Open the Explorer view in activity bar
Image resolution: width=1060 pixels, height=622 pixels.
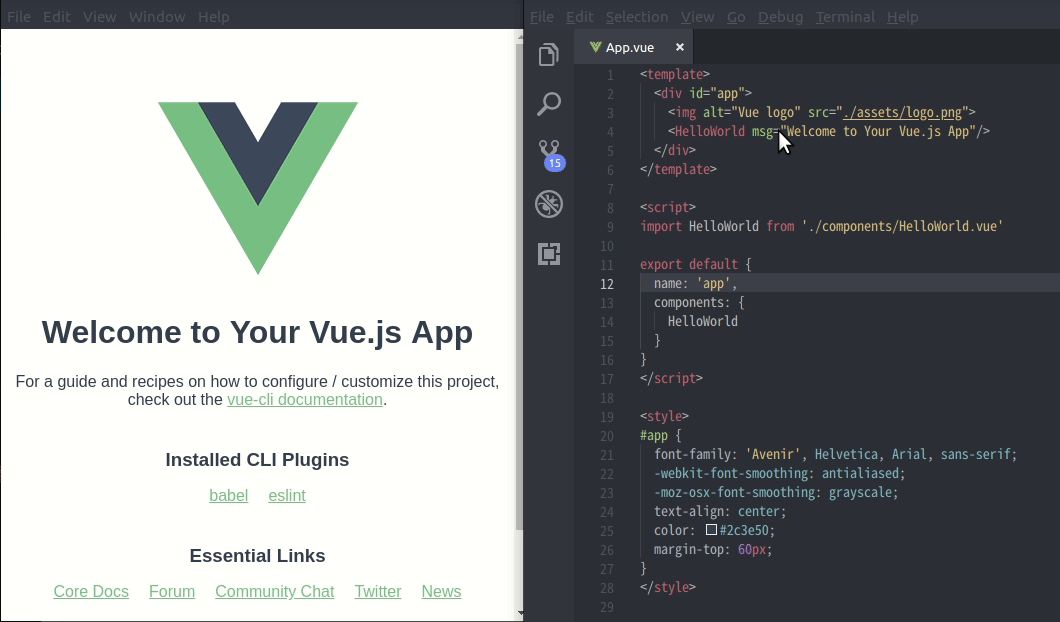(549, 54)
